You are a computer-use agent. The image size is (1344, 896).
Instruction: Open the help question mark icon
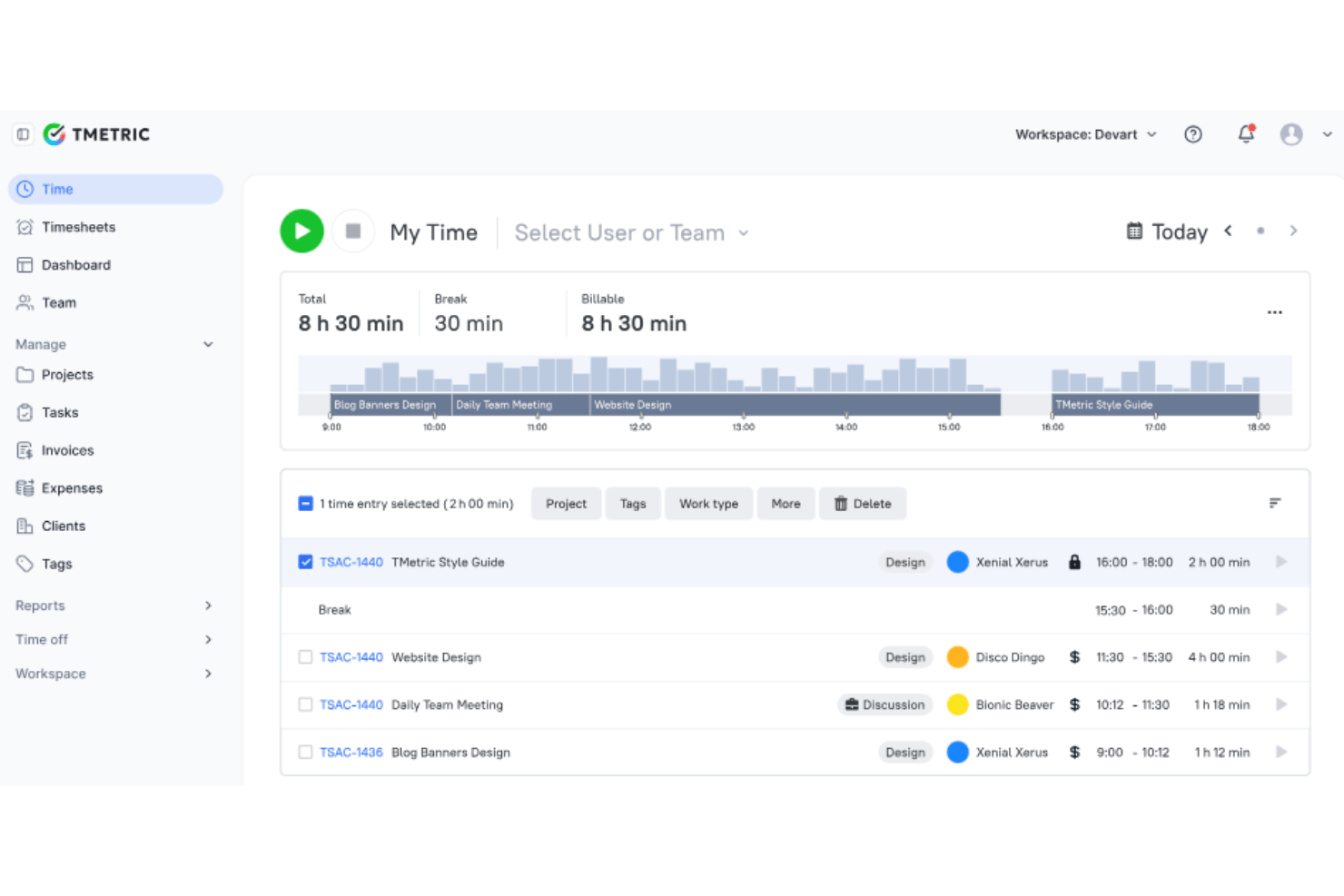(1193, 134)
